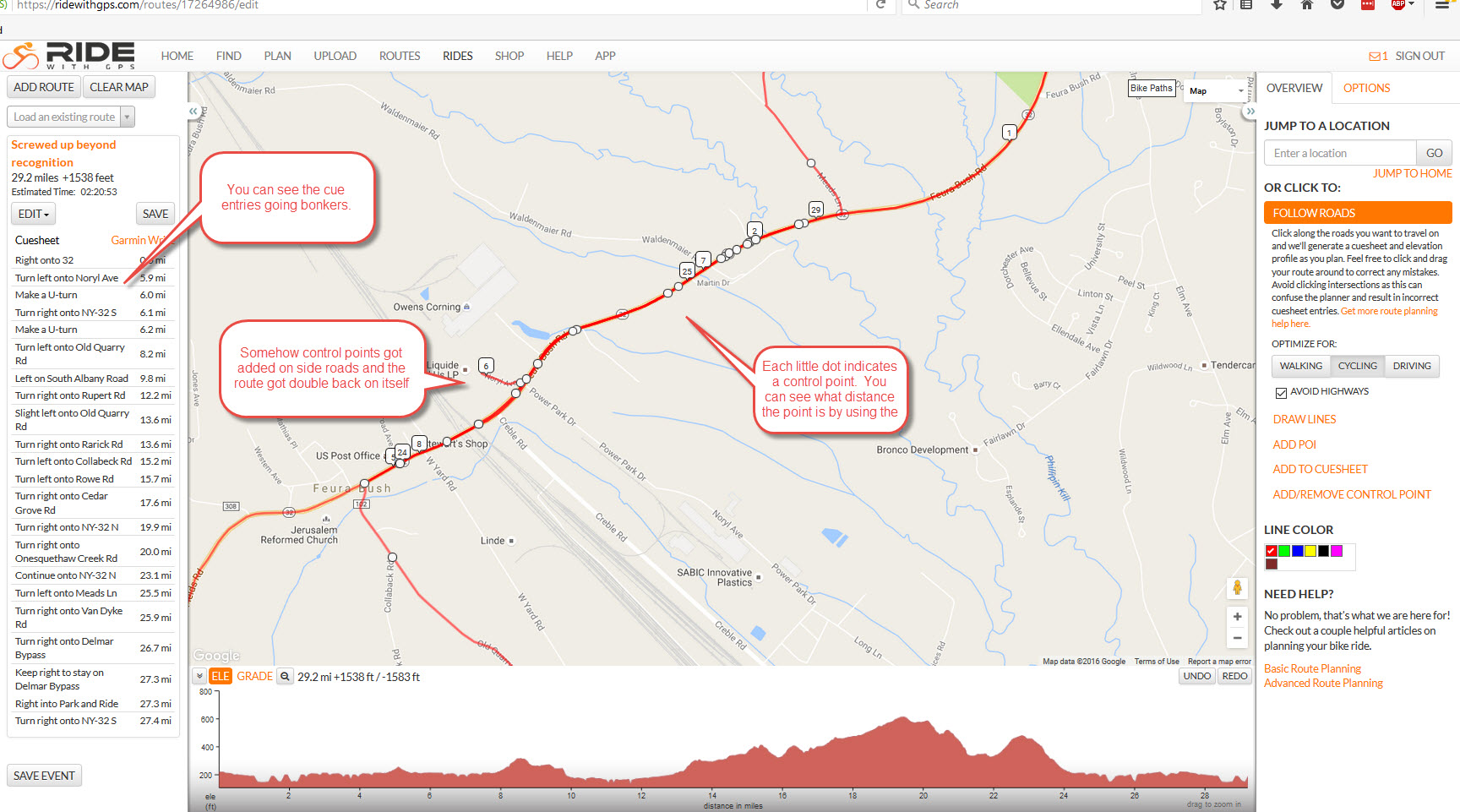Switch to the OVERVIEW tab
Image resolution: width=1460 pixels, height=812 pixels.
[1294, 88]
